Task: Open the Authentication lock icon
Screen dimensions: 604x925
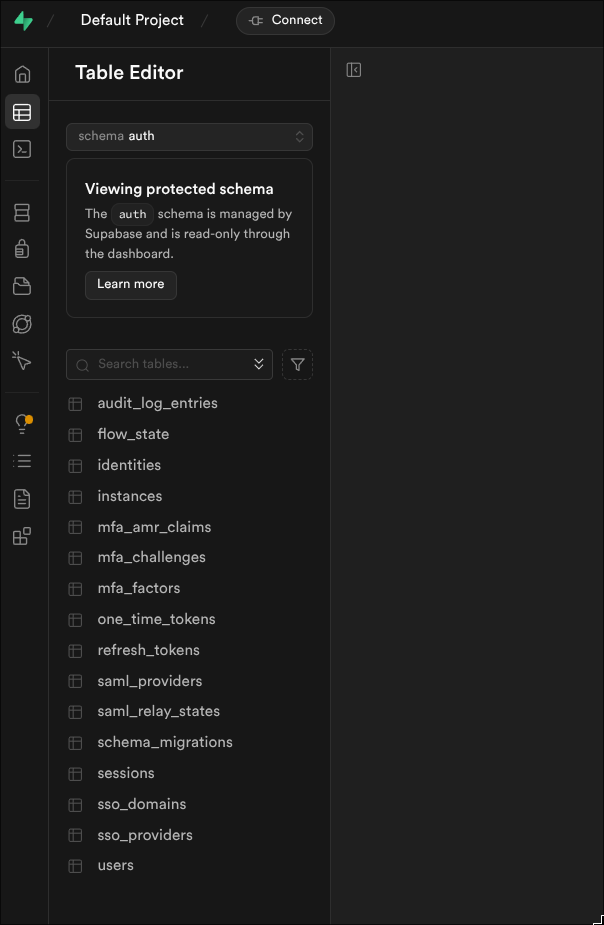Action: (x=22, y=249)
